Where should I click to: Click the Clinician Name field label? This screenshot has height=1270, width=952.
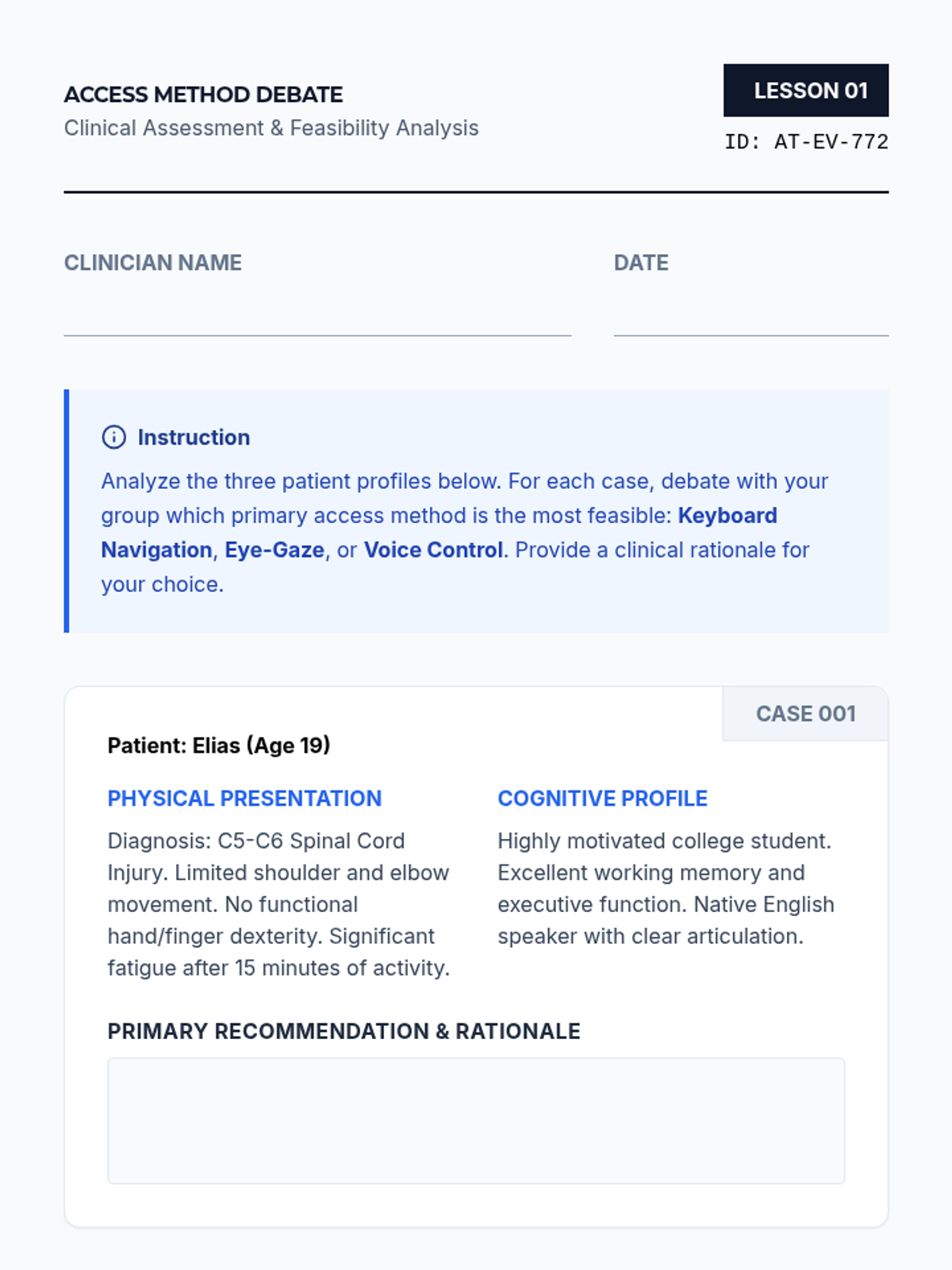tap(153, 263)
